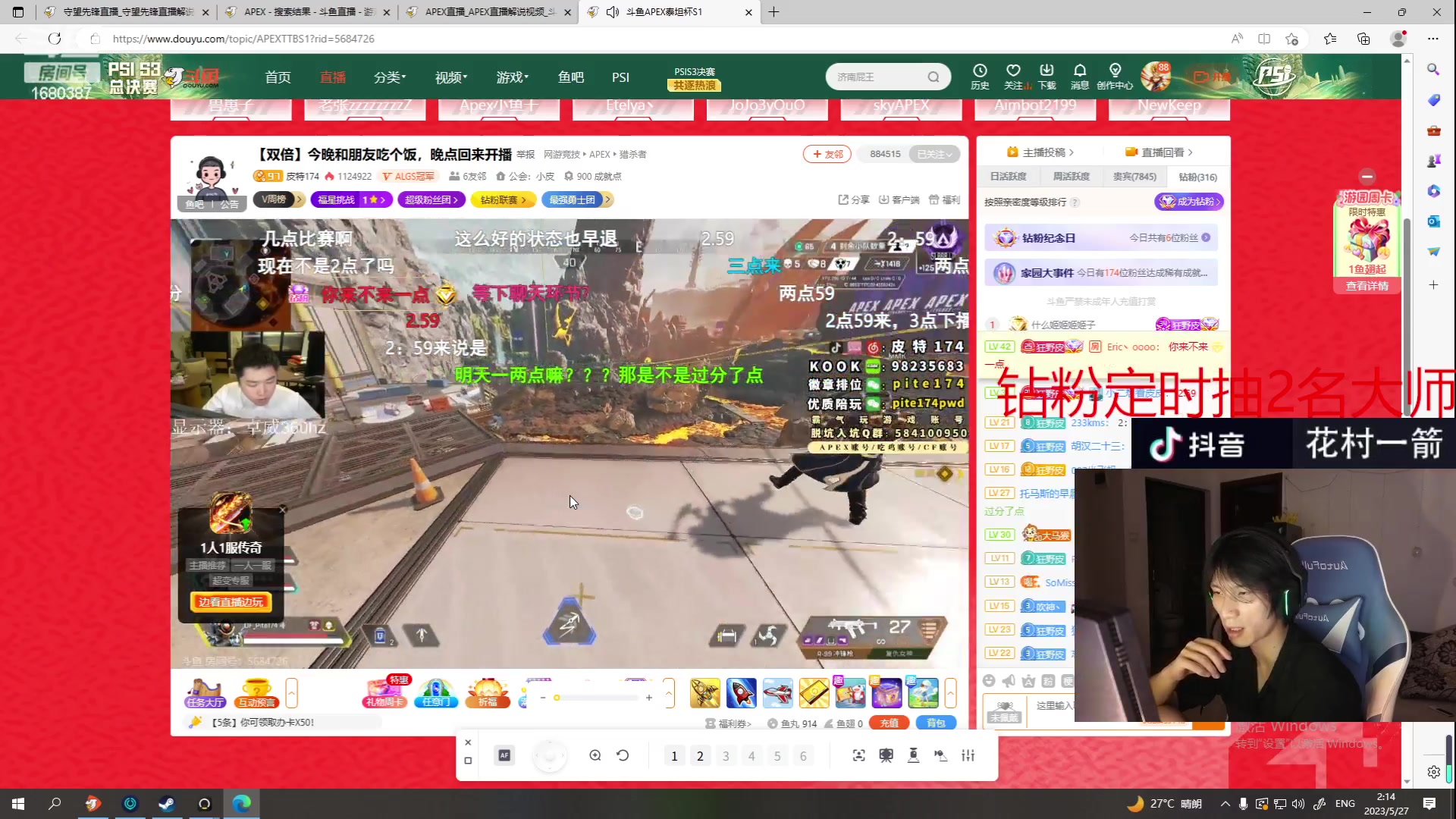Screen dimensions: 1456x819
Task: Expand the chevron right of the volume slider popup
Action: point(669,693)
